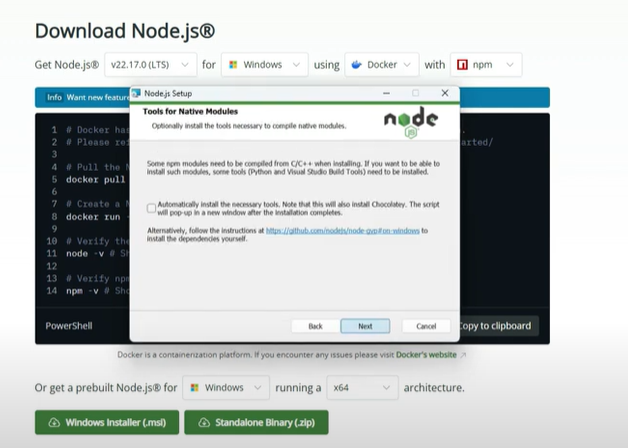
Task: Click the red npm logo icon
Action: click(462, 64)
